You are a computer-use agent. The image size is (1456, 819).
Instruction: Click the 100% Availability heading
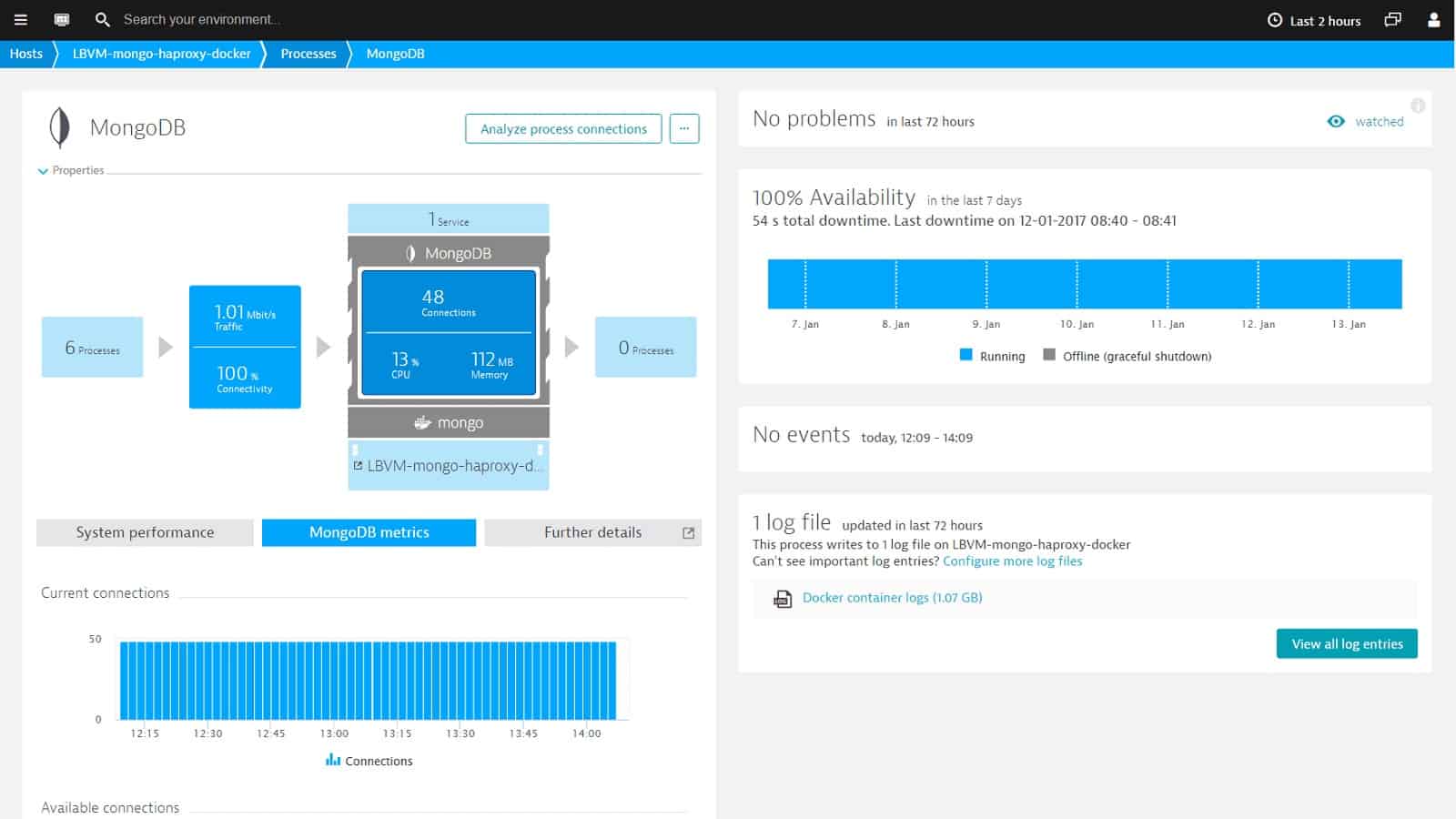[x=834, y=197]
